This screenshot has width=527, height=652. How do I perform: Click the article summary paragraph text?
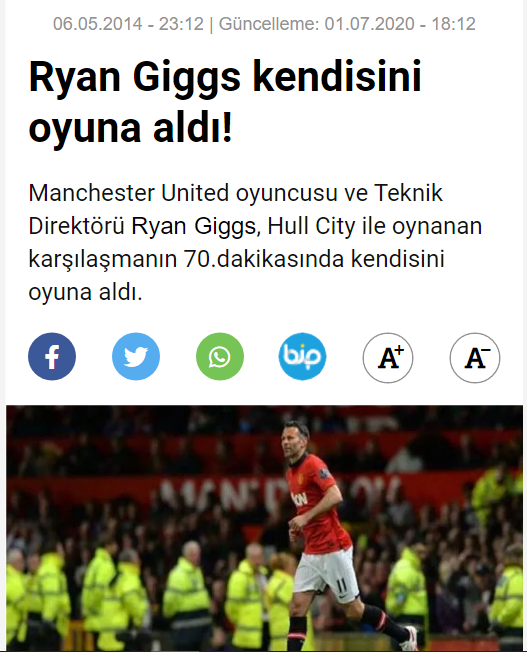click(x=255, y=242)
